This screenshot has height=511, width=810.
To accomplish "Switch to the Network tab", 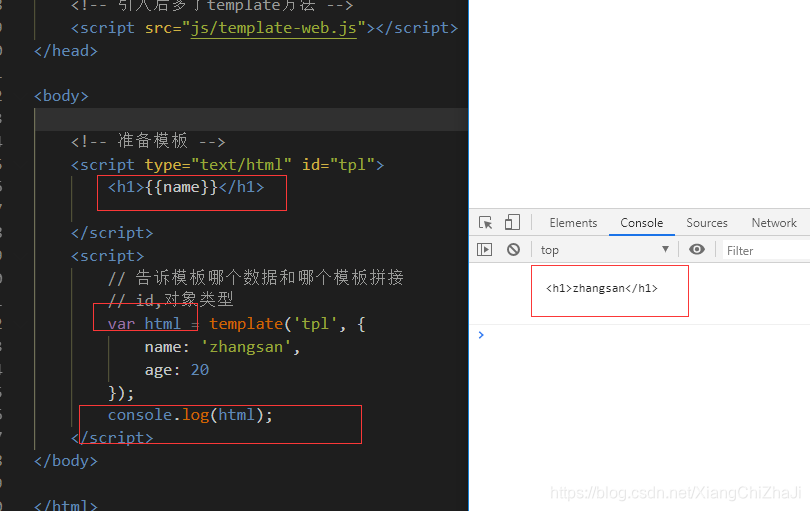I will [774, 223].
